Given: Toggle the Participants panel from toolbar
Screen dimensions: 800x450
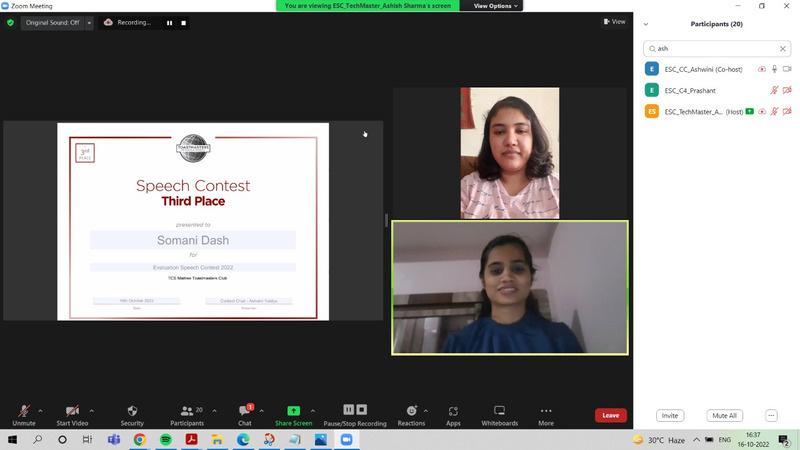Looking at the screenshot, I should (x=187, y=415).
